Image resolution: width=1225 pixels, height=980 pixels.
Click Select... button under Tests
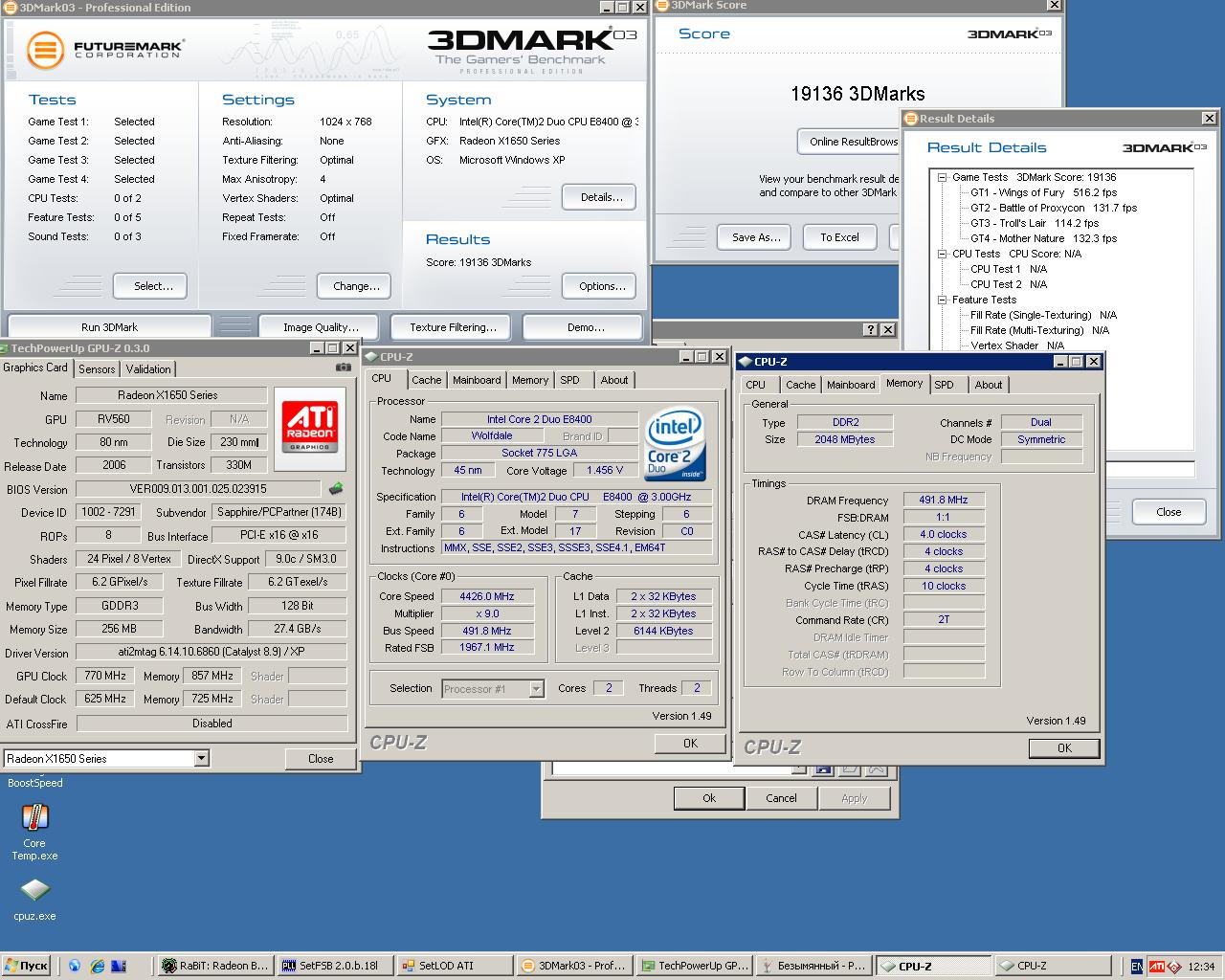[x=149, y=286]
